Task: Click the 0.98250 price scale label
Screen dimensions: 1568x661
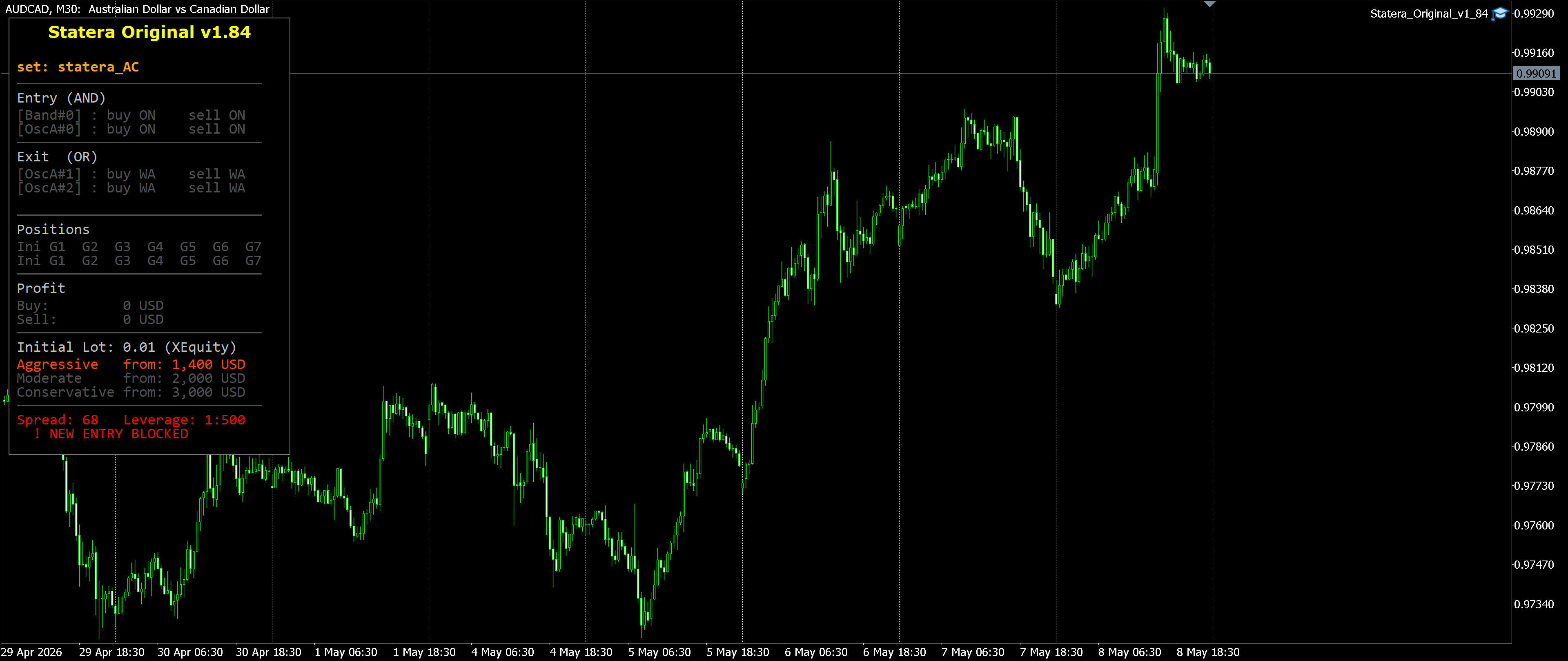Action: coord(1534,328)
